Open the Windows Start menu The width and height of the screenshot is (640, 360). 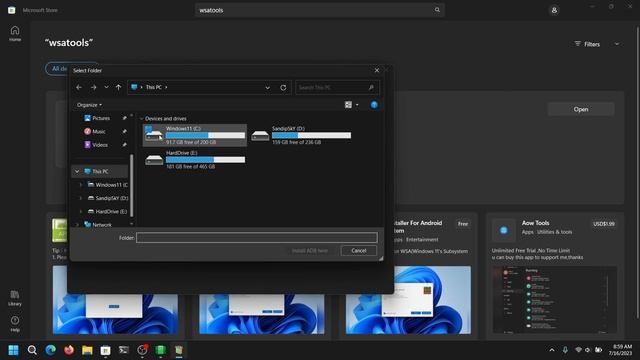pyautogui.click(x=13, y=350)
